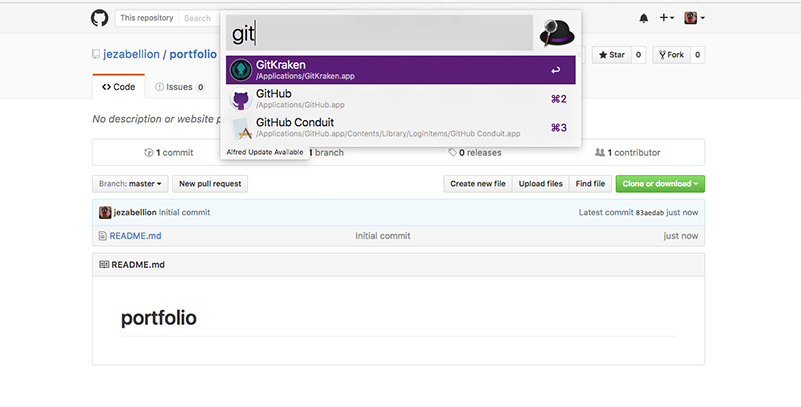
Task: Click Initial commit message in README.md row
Action: [x=383, y=236]
